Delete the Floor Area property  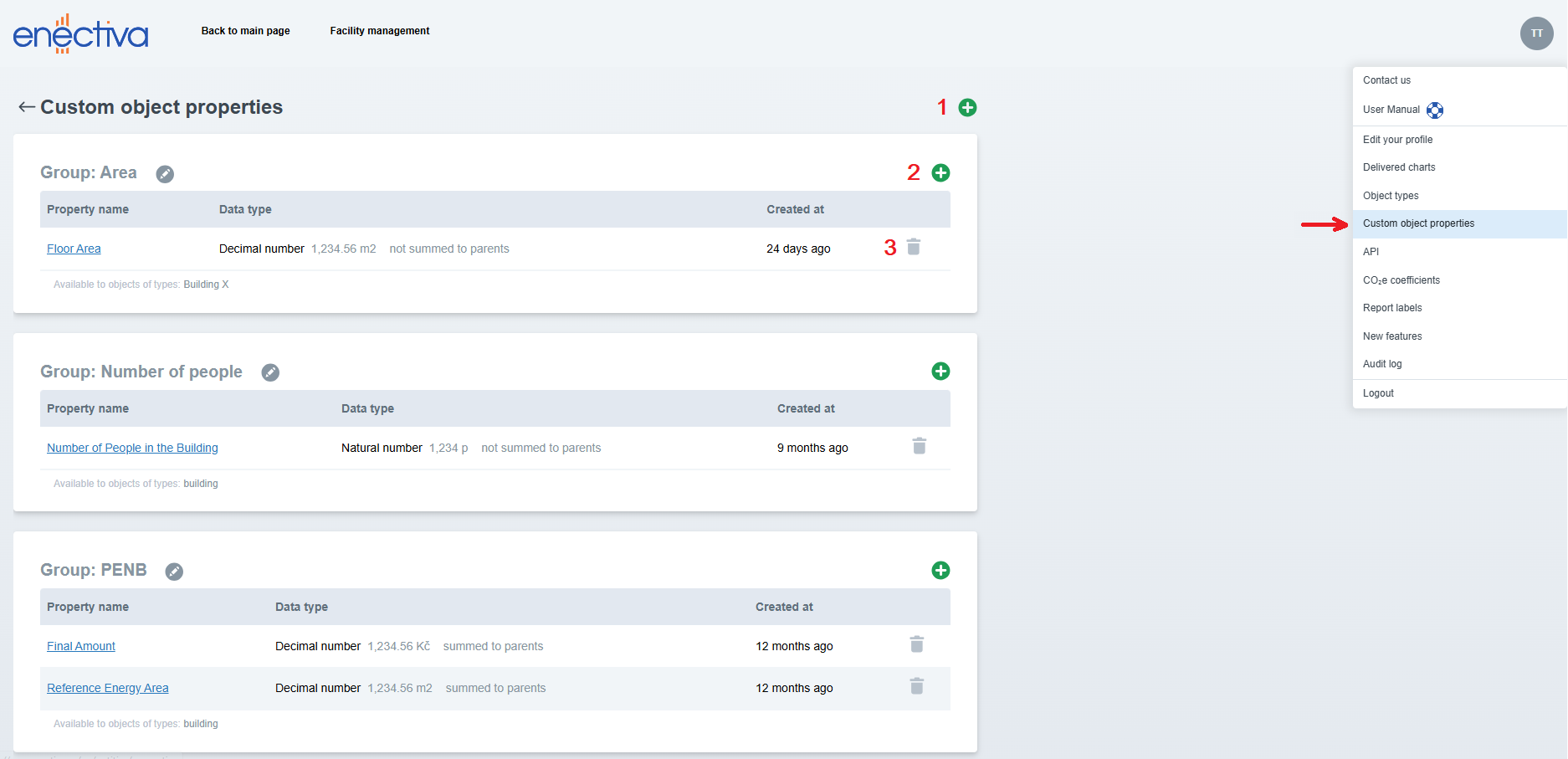914,247
